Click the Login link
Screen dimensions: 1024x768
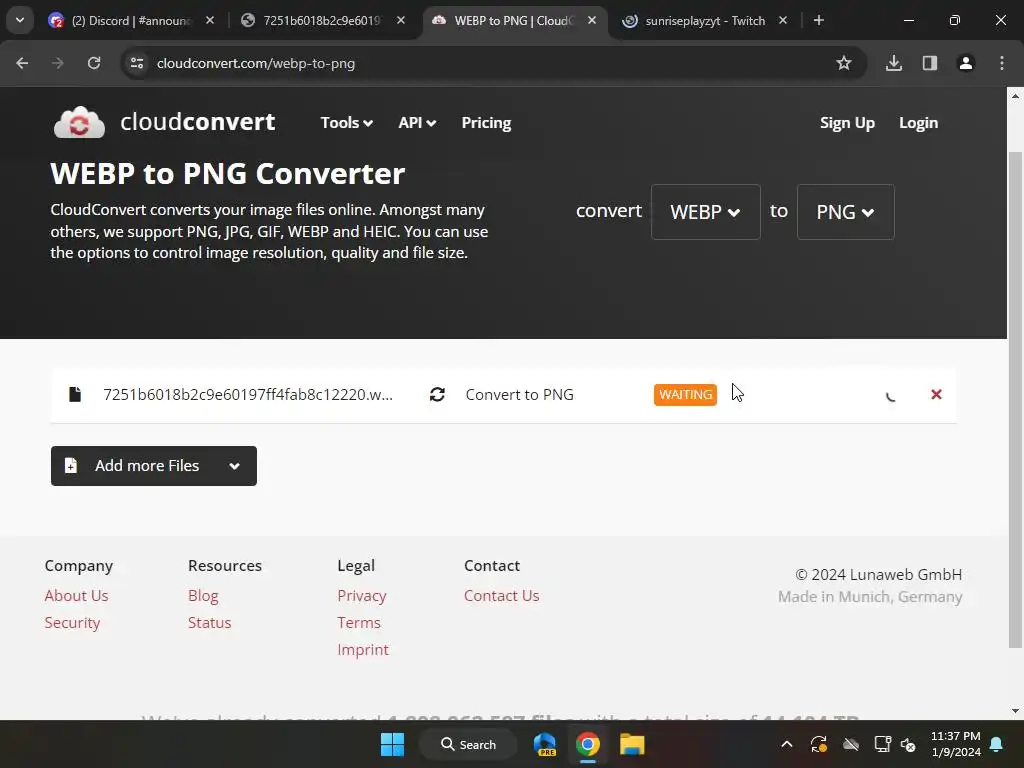click(918, 123)
